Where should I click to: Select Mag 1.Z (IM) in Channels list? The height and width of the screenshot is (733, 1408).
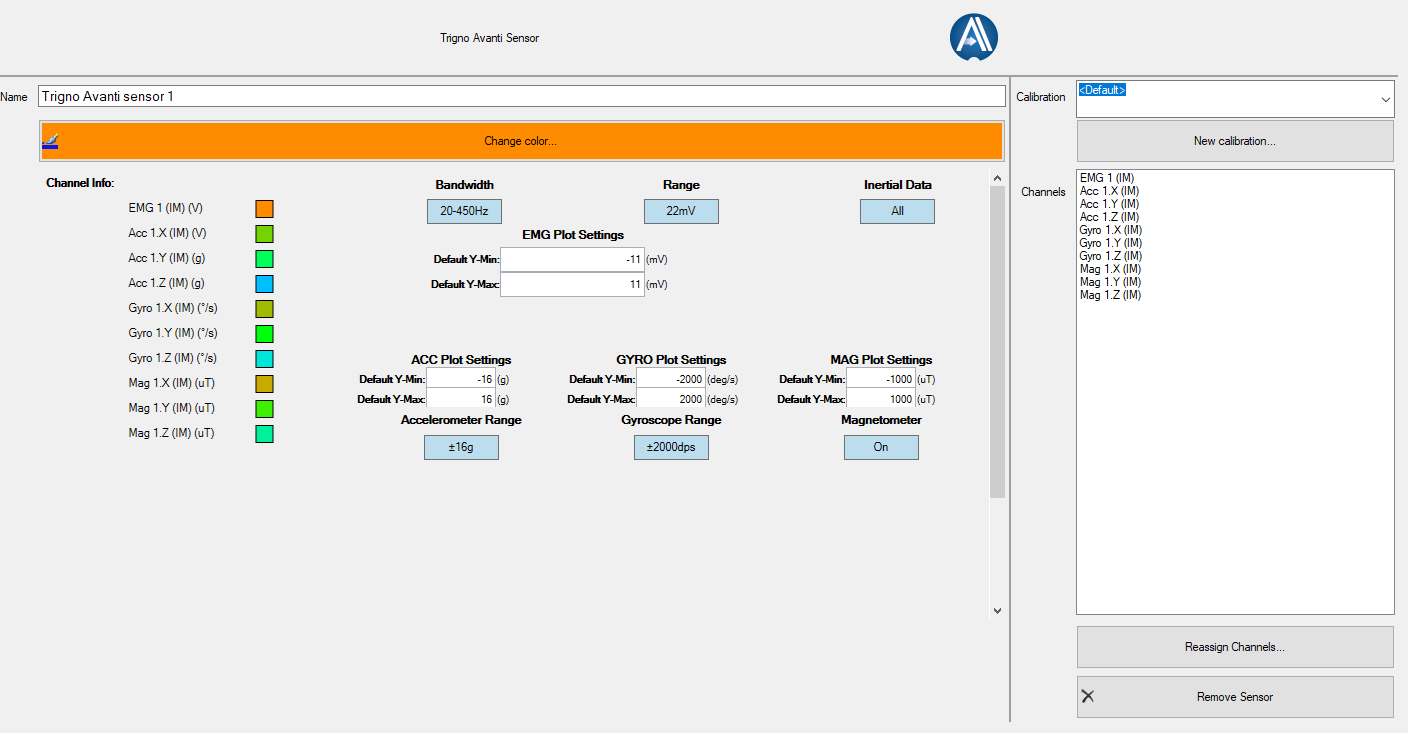coord(1110,295)
